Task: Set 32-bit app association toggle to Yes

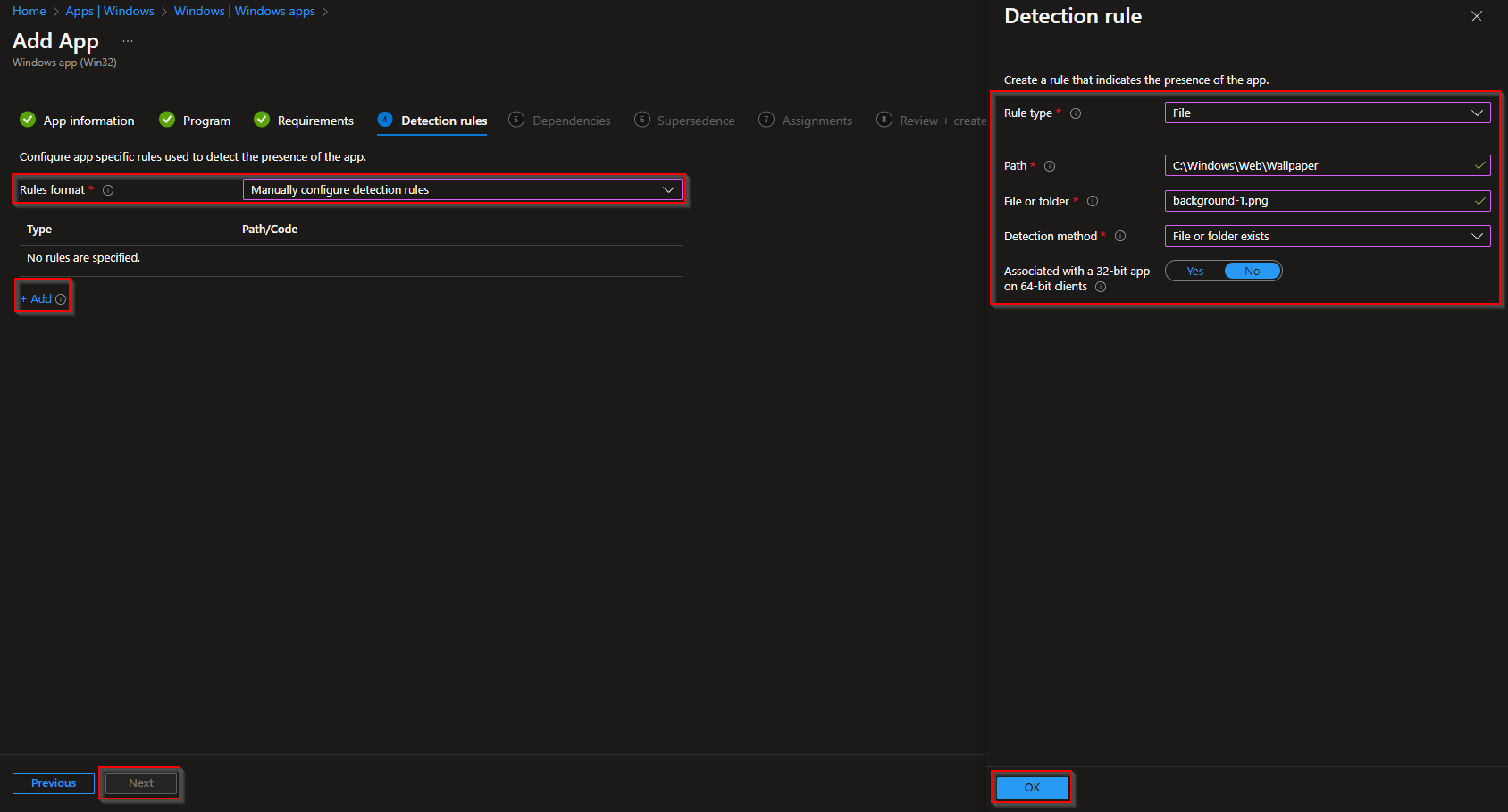Action: 1194,271
